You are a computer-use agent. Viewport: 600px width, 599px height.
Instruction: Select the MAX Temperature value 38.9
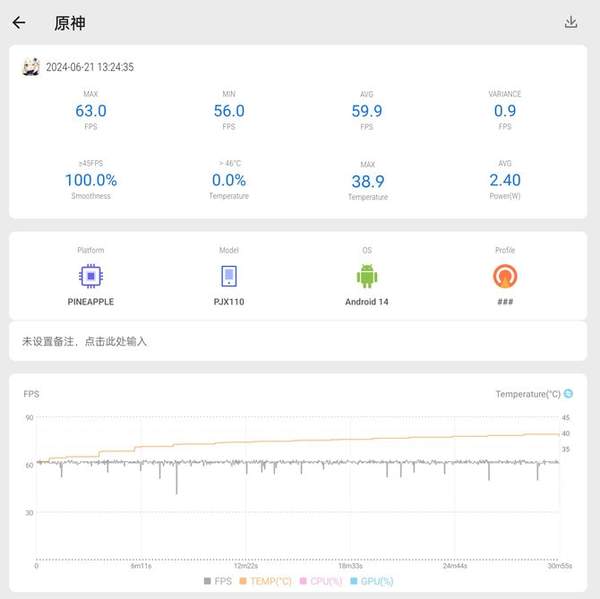click(x=368, y=181)
